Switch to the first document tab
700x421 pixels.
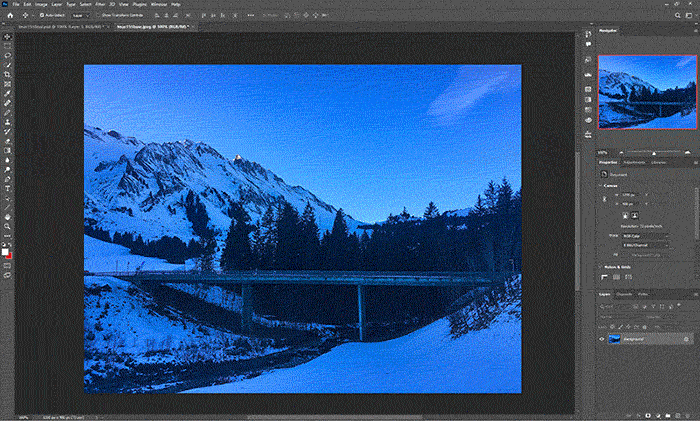click(62, 27)
